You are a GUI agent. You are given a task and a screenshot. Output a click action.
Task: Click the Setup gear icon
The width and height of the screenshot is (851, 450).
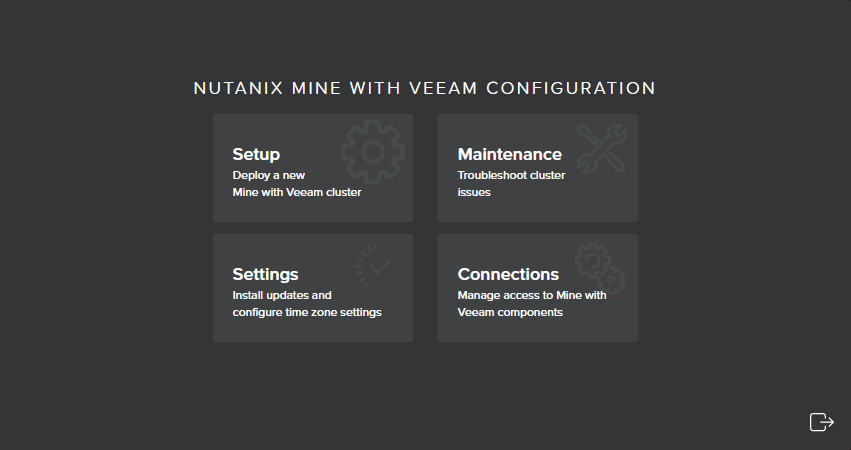pos(373,152)
